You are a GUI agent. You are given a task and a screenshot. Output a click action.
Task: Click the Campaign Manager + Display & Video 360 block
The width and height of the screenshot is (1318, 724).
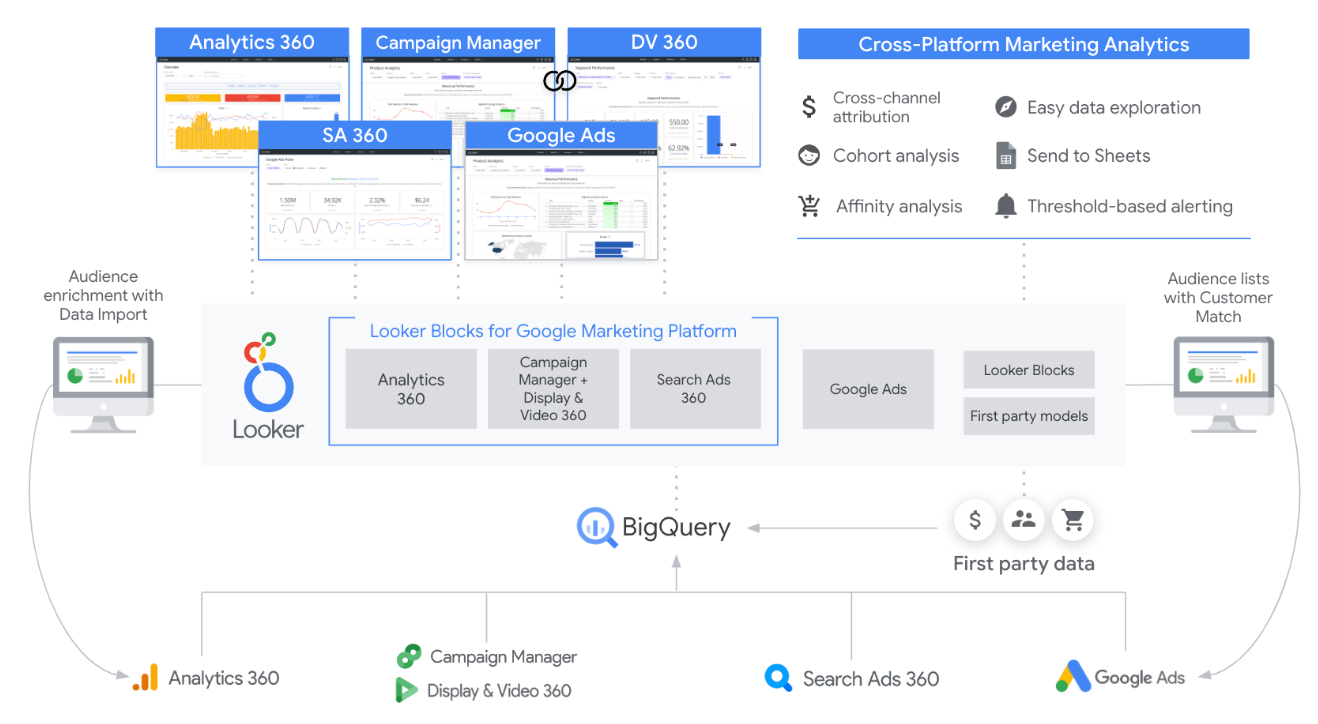(553, 389)
